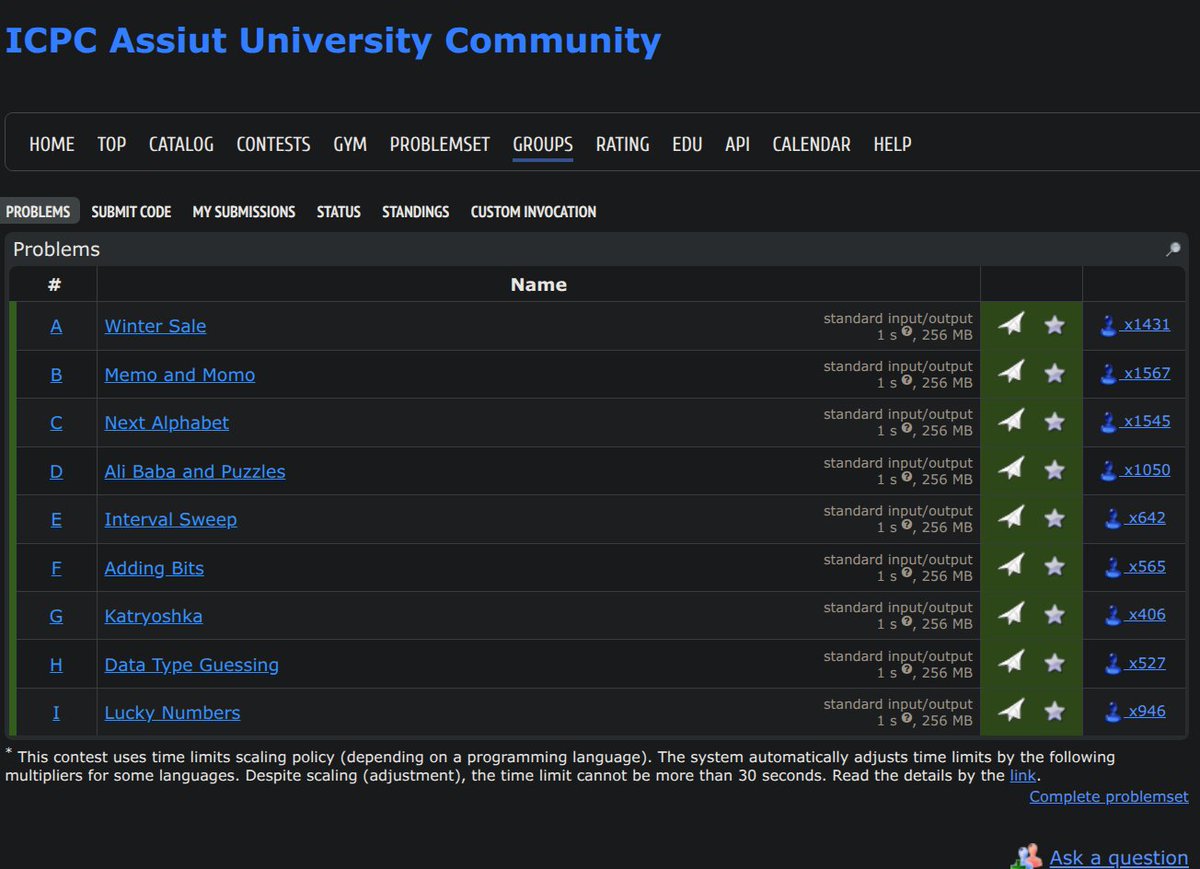Follow the time limits policy 'link'
The image size is (1200, 869).
click(x=1023, y=775)
